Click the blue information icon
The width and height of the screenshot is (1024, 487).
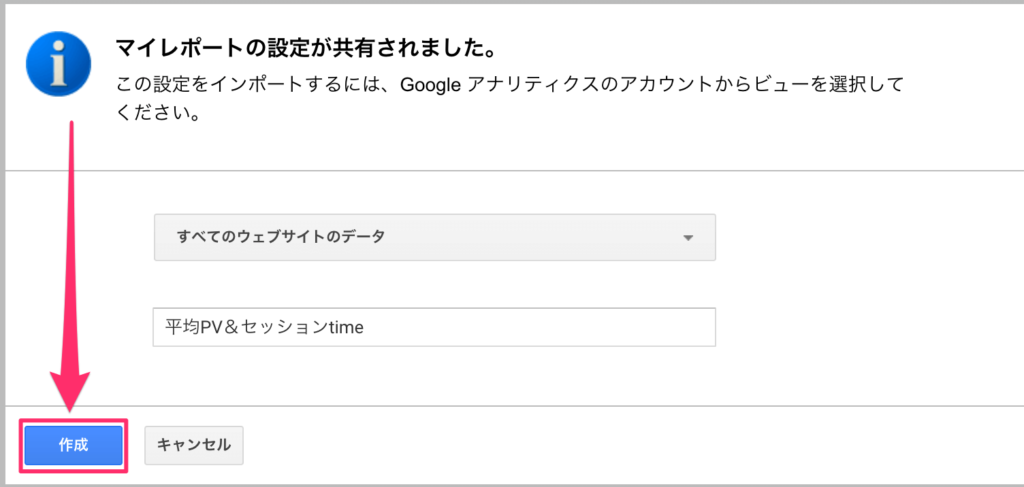click(x=59, y=64)
